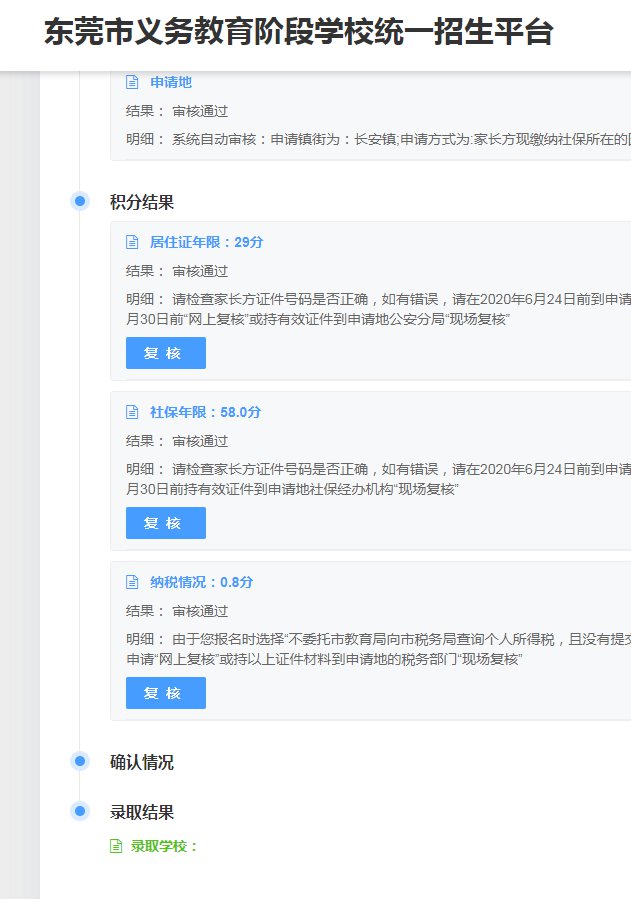
Task: Click the green 录取学校 label
Action: pyautogui.click(x=165, y=846)
